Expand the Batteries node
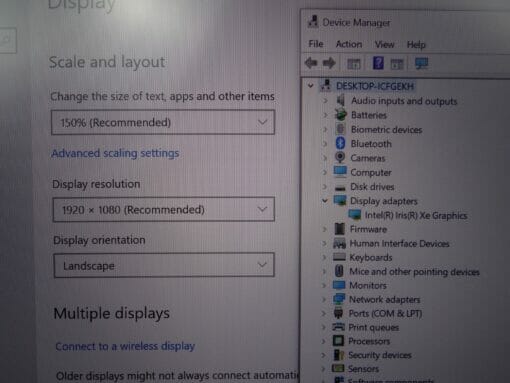 click(x=325, y=115)
